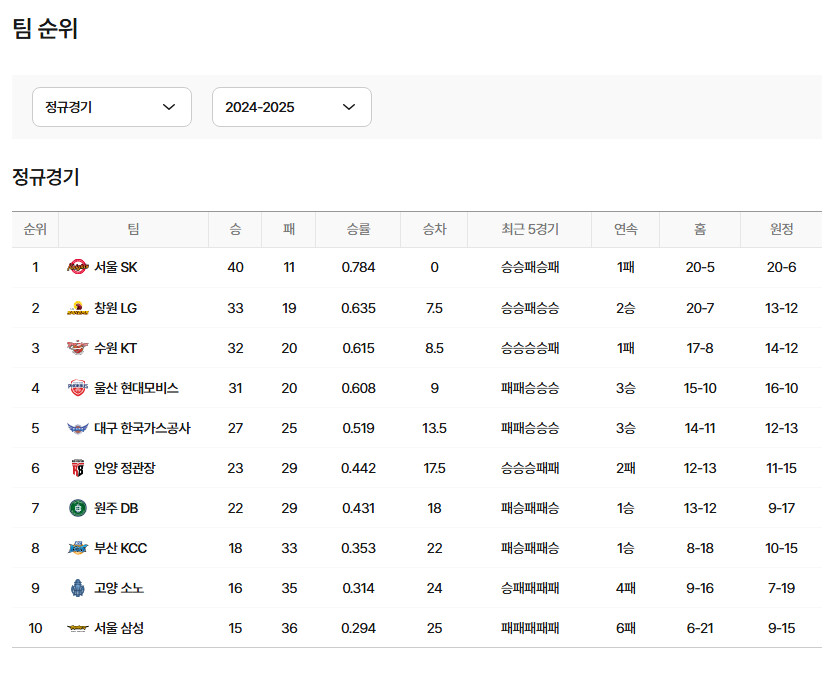Open the 2024-2025 season dropdown
This screenshot has width=834, height=675.
tap(291, 107)
